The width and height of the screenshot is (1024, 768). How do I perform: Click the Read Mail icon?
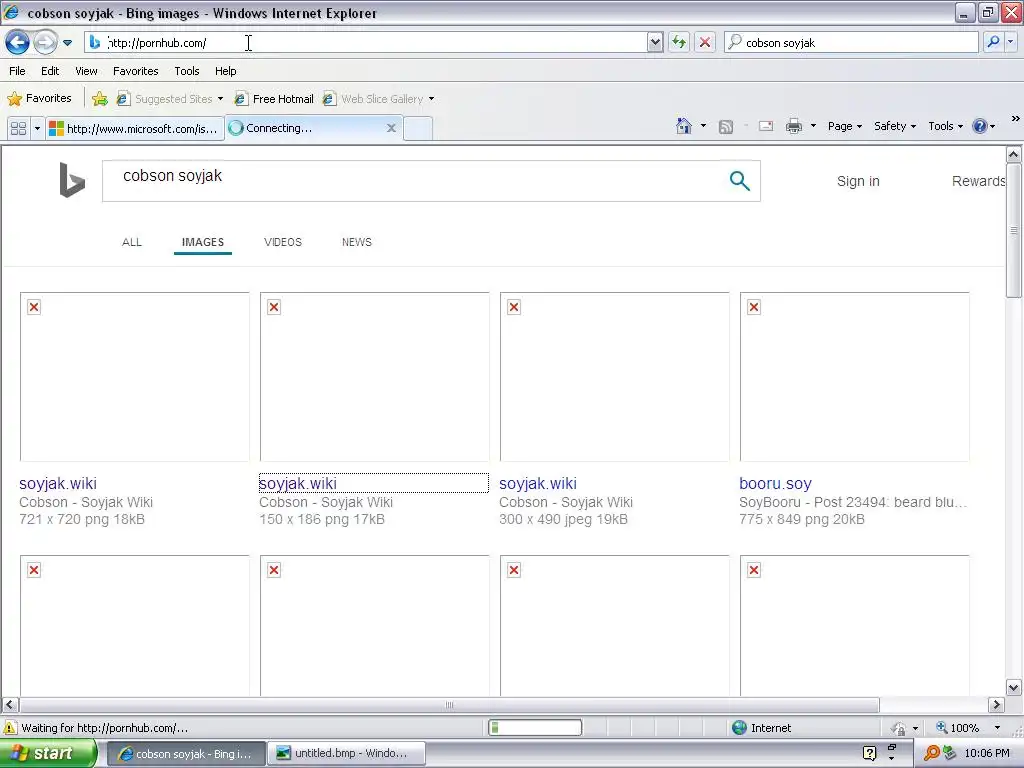[x=766, y=126]
